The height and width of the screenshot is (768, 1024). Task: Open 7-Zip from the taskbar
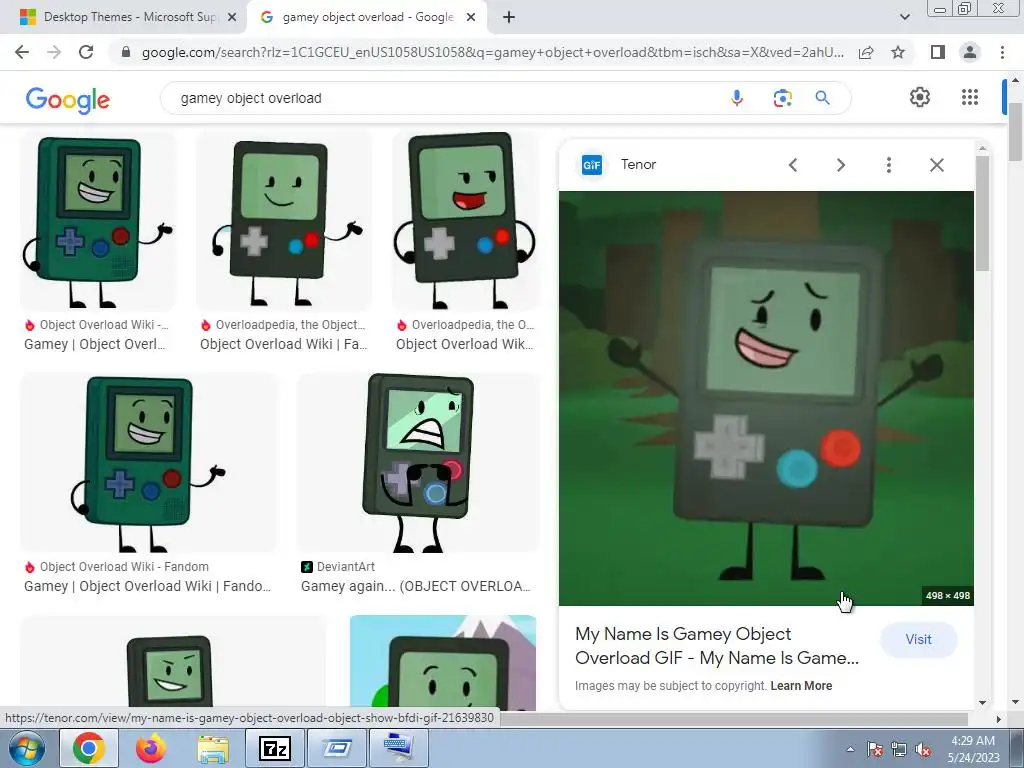tap(275, 748)
